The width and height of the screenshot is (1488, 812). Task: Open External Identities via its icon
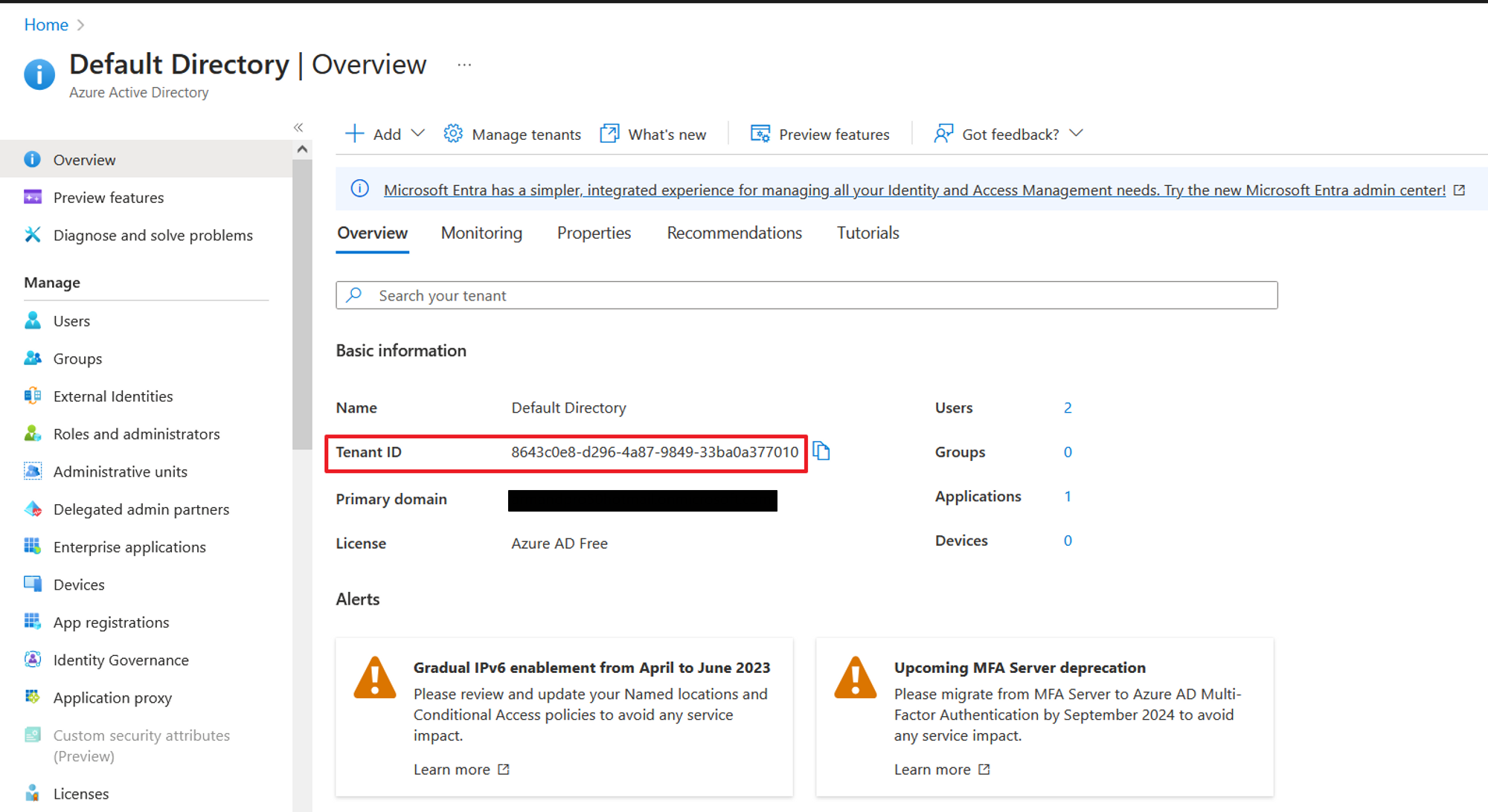pos(33,396)
